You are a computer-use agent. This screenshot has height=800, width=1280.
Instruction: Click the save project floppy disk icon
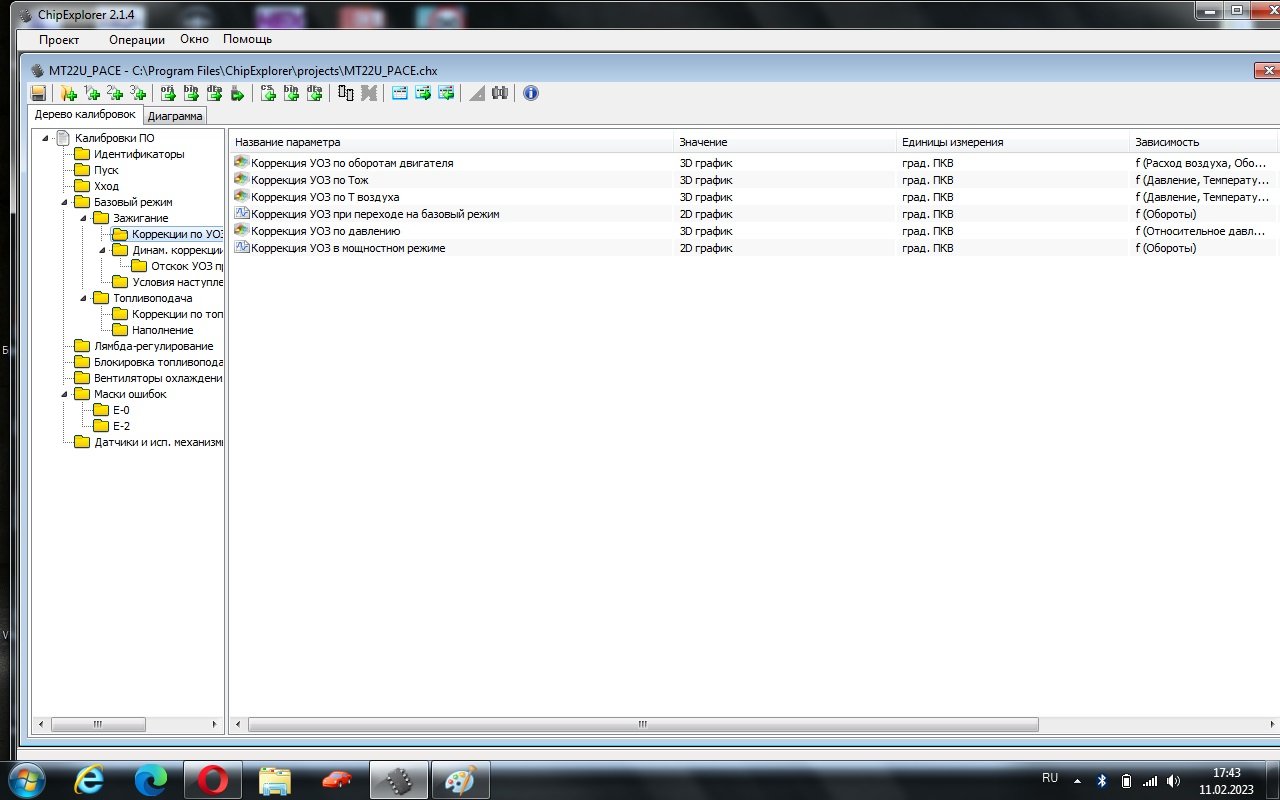coord(38,93)
